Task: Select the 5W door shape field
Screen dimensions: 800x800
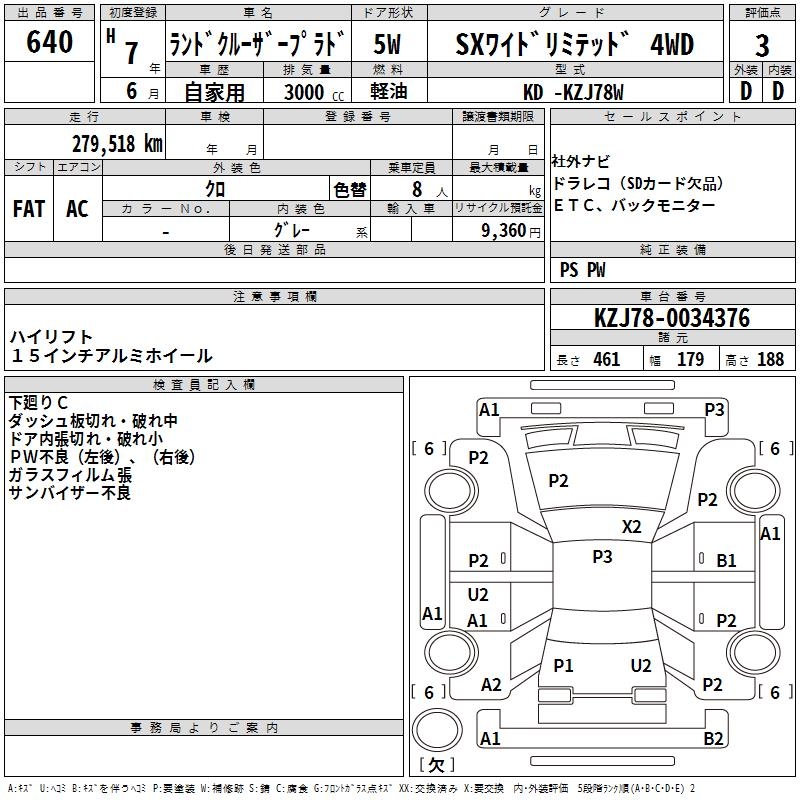Action: [x=387, y=44]
